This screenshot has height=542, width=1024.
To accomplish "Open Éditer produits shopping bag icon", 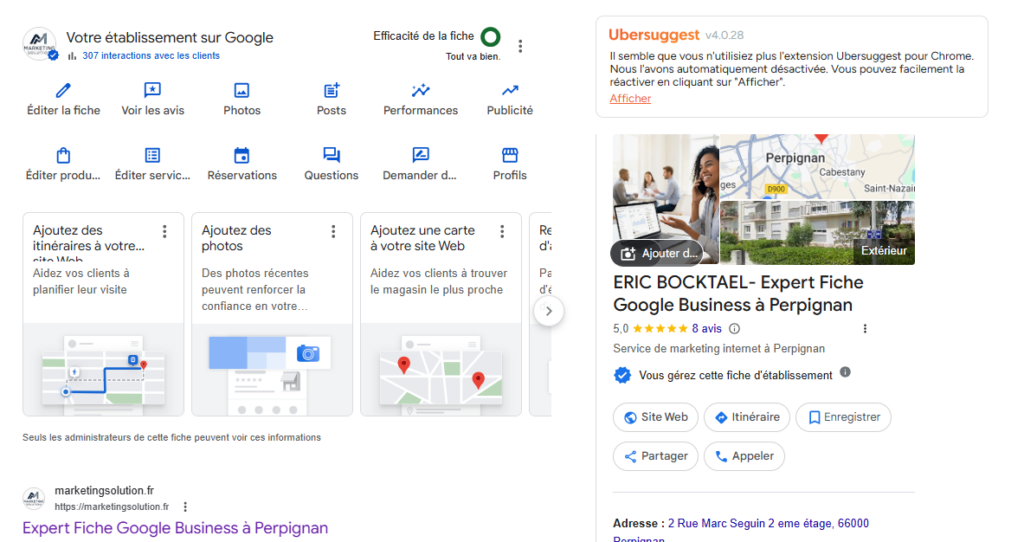I will tap(63, 155).
